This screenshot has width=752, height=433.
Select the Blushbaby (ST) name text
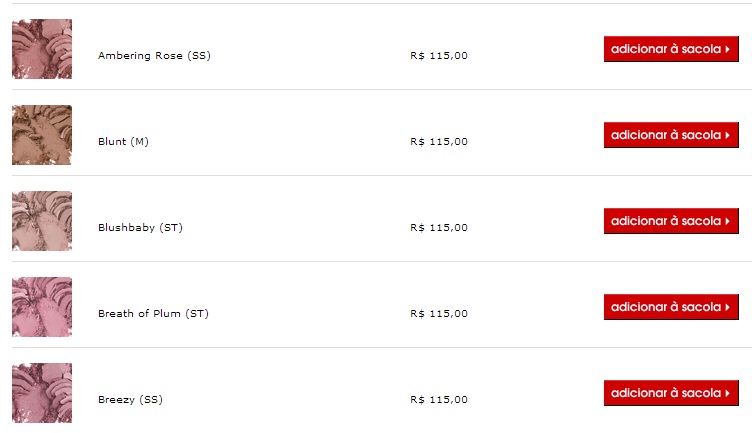pos(140,228)
